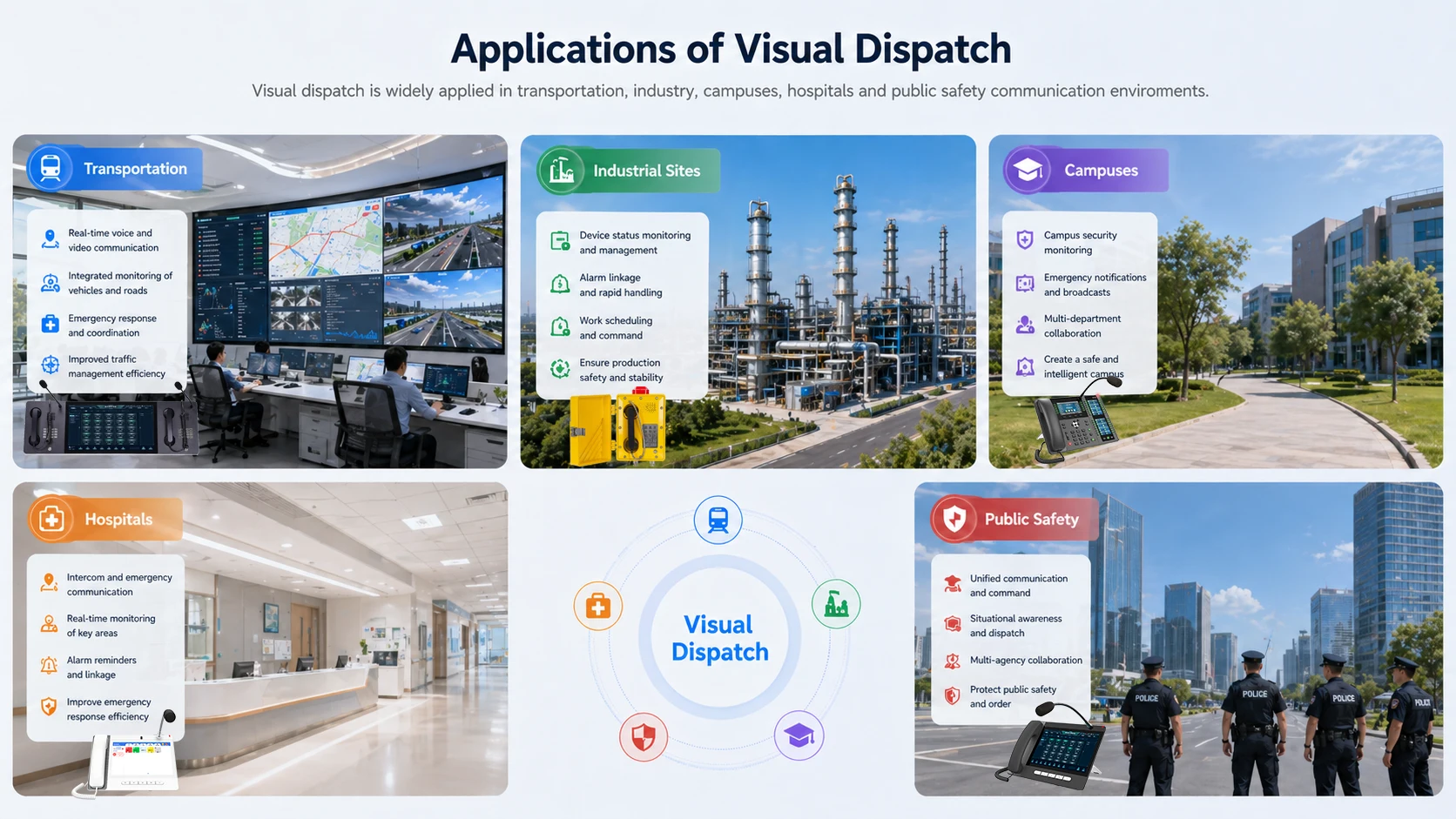Click the Applications of Visual Dispatch title
Viewport: 1456px width, 819px height.
(x=729, y=49)
